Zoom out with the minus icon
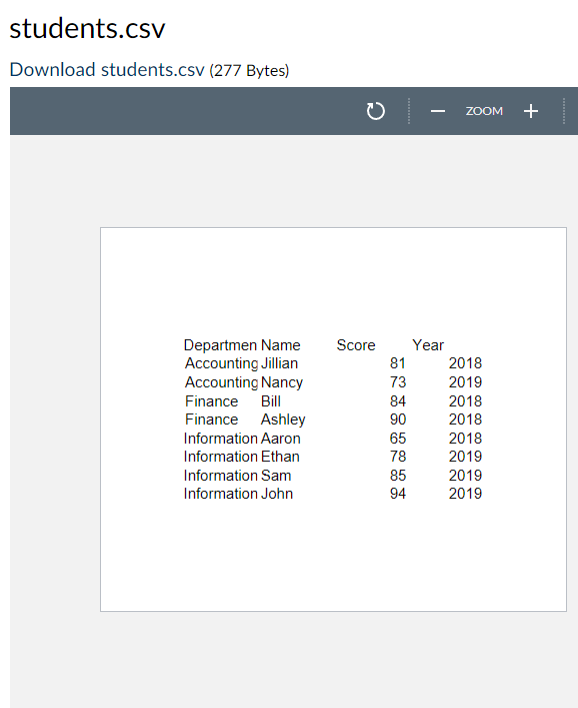 [438, 111]
